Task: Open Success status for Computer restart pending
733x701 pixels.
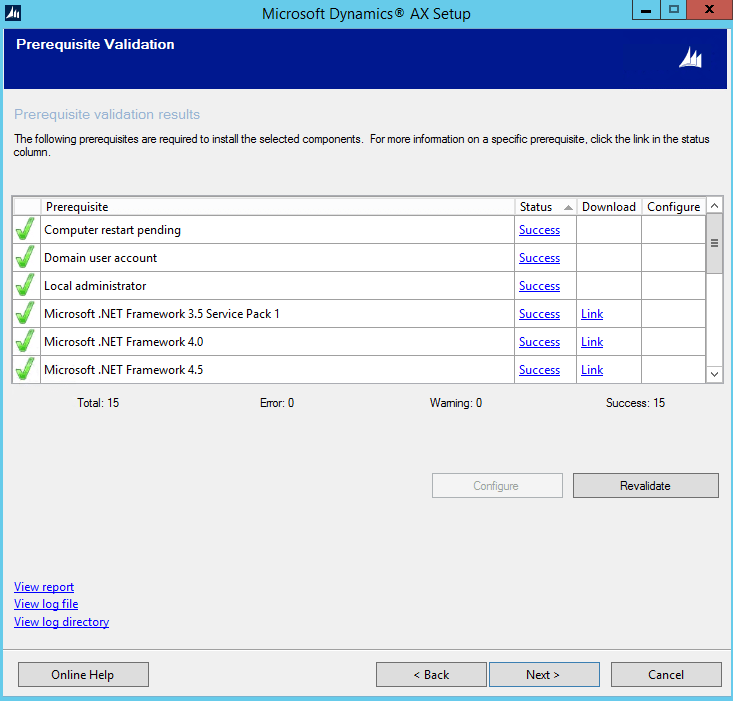Action: point(539,230)
